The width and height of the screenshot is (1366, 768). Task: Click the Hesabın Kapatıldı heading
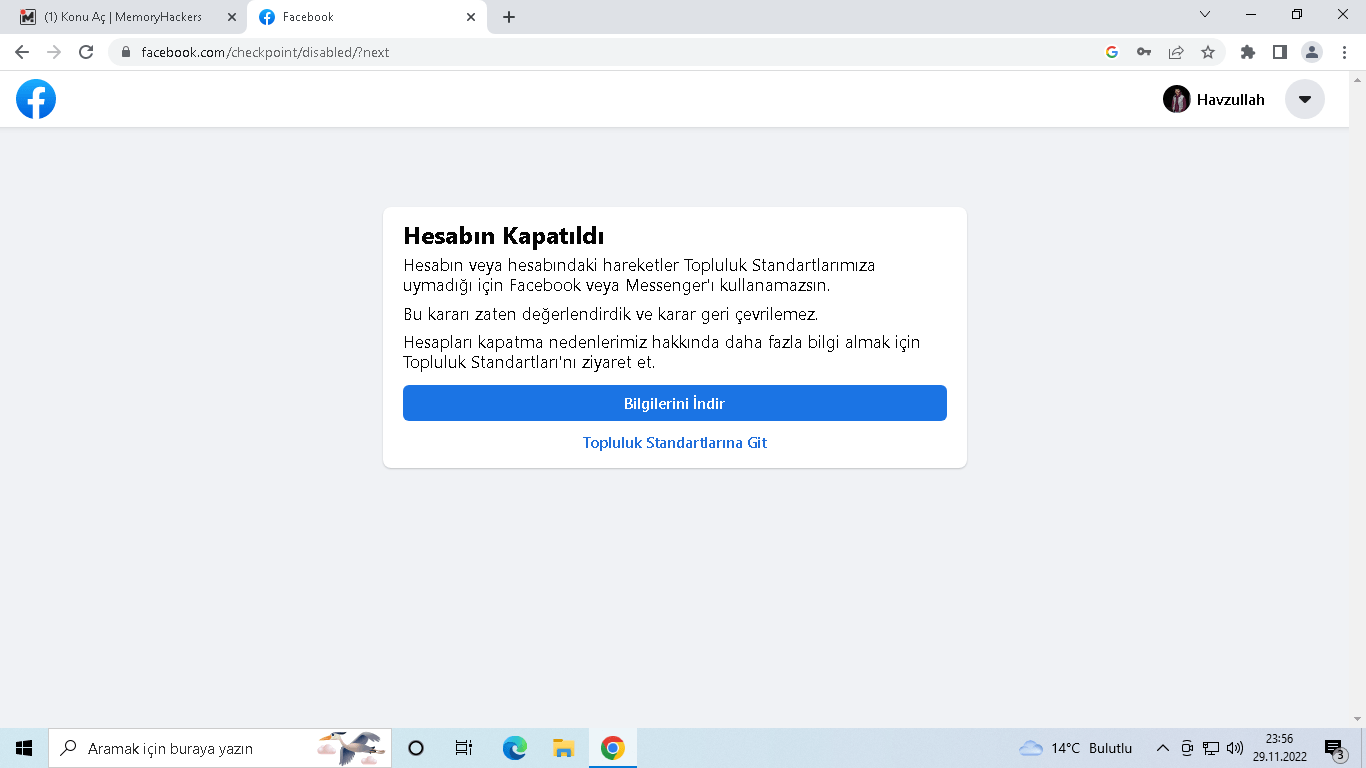504,236
